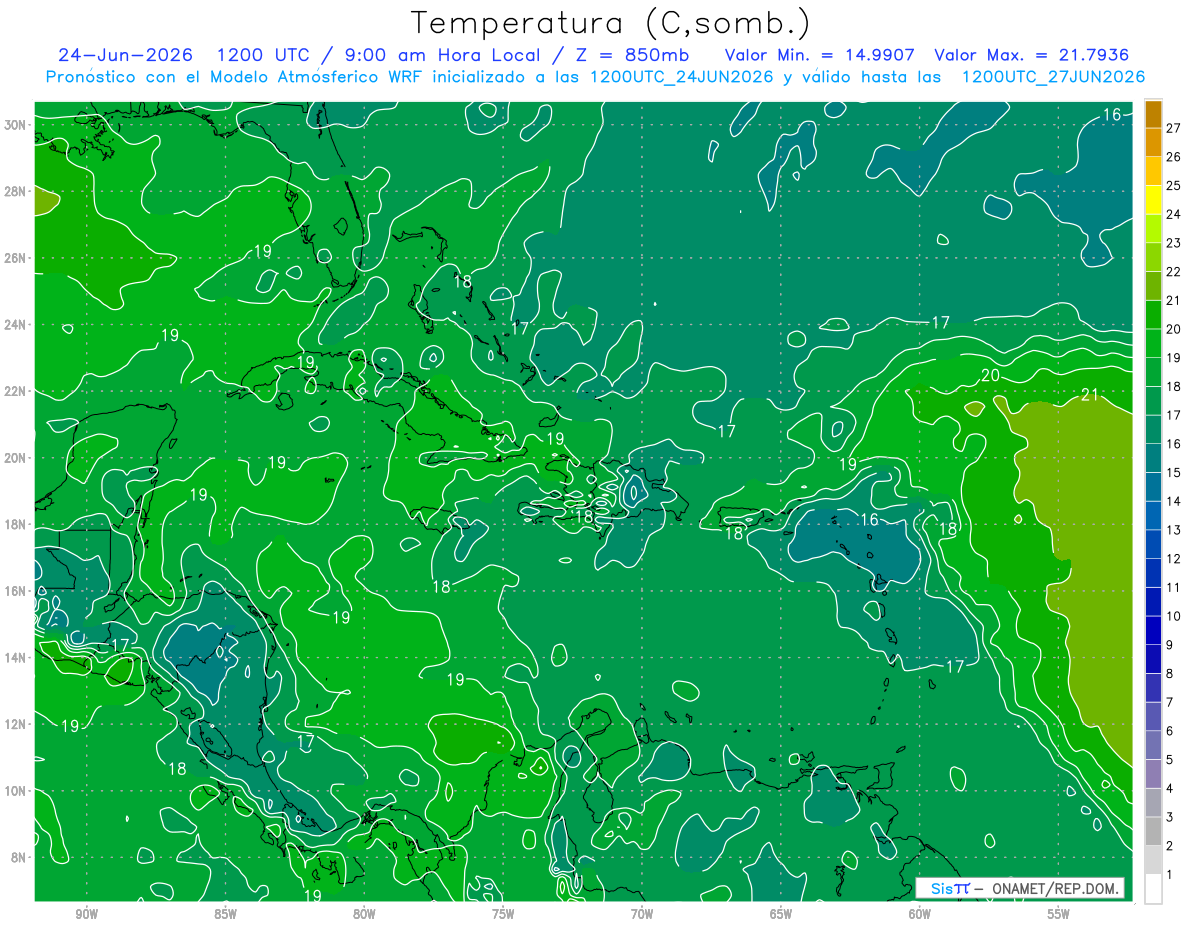The width and height of the screenshot is (1200, 927).
Task: Click the '90W' longitude axis label
Action: [87, 914]
